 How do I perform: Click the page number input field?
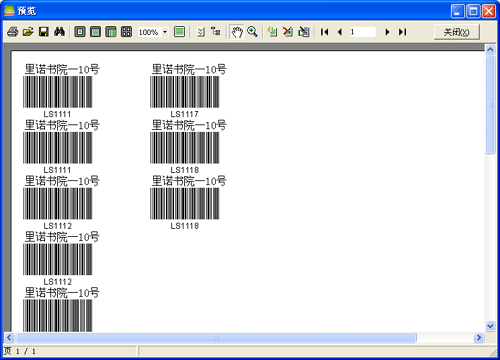tap(362, 32)
